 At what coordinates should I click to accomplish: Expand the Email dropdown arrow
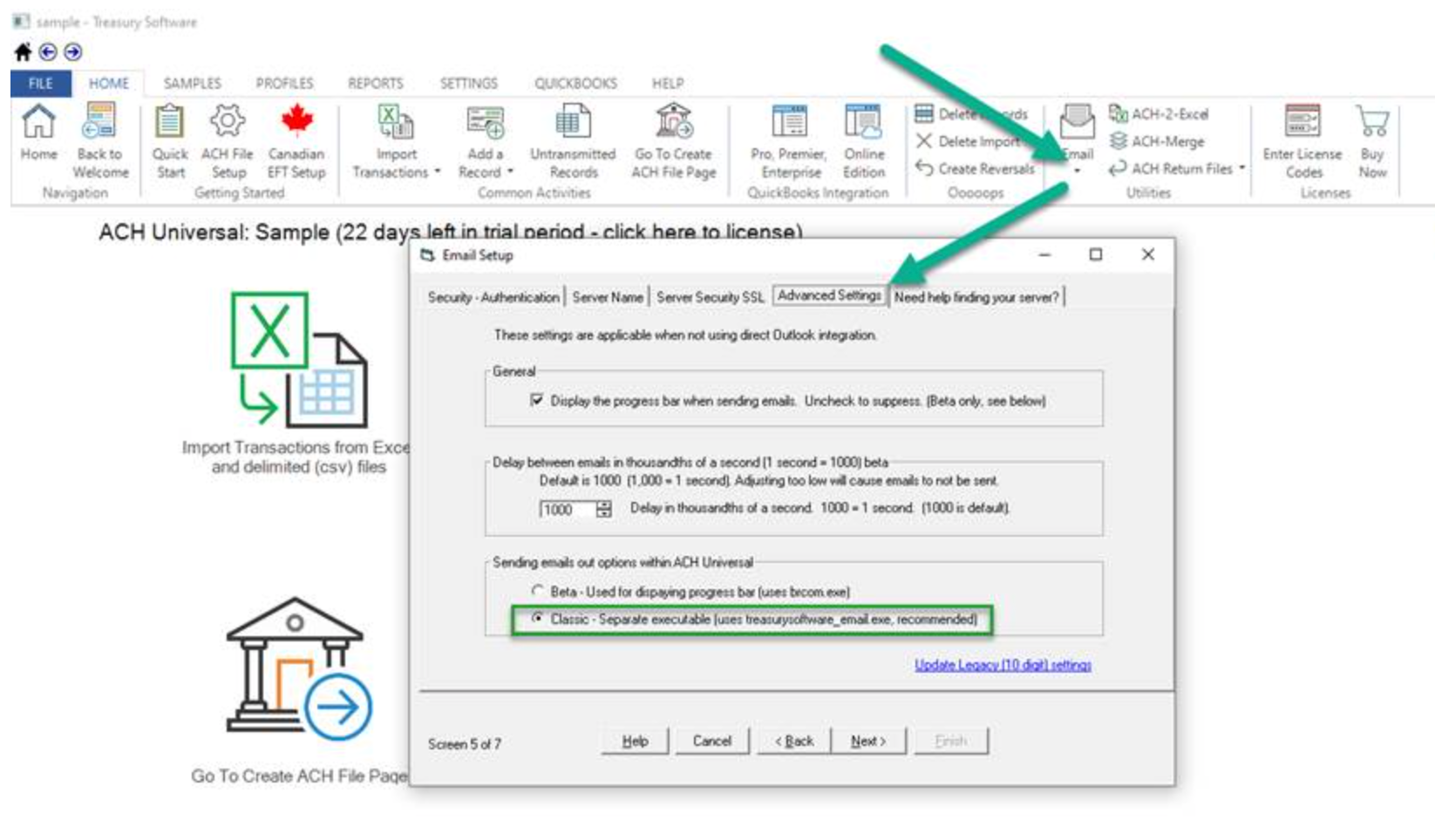click(1078, 171)
